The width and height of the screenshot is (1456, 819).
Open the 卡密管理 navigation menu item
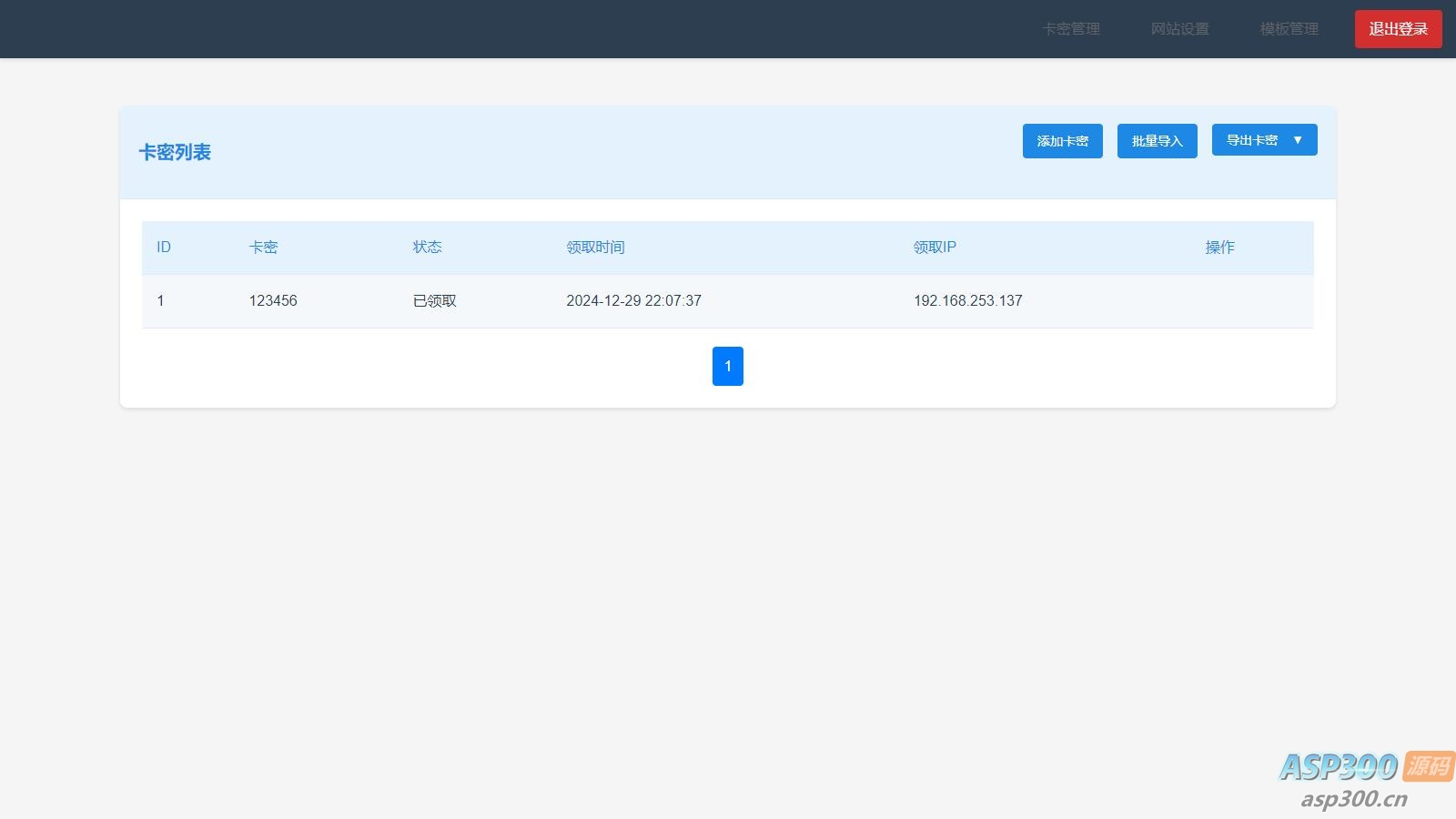[1070, 29]
